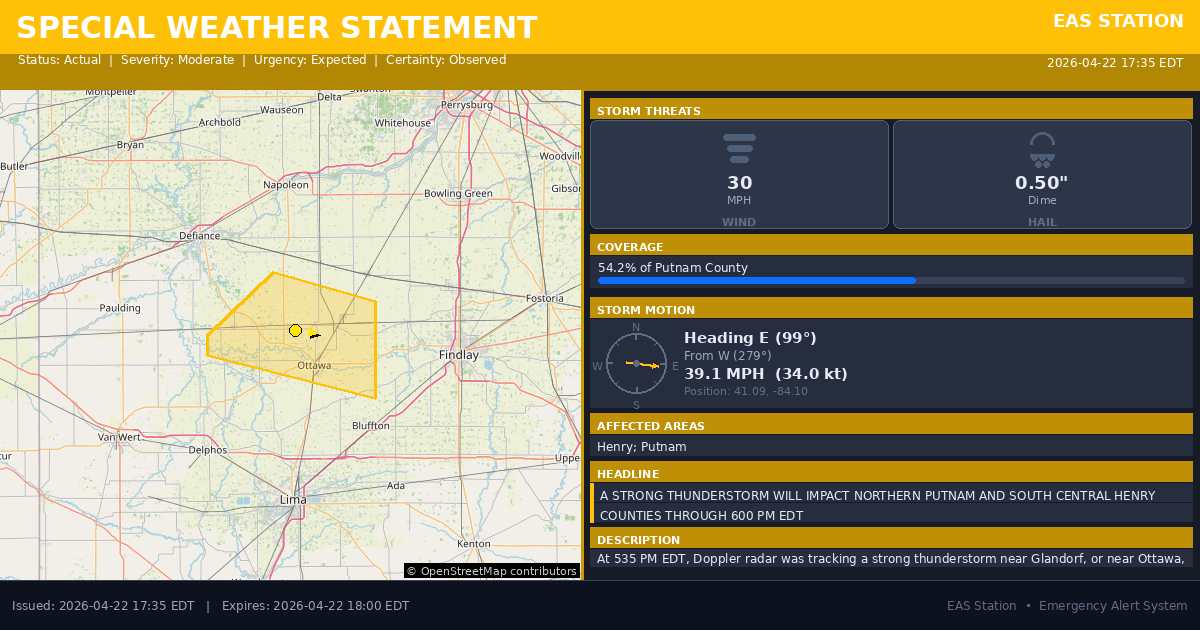Click the black storm direction arrow on map
The width and height of the screenshot is (1200, 630).
(315, 336)
